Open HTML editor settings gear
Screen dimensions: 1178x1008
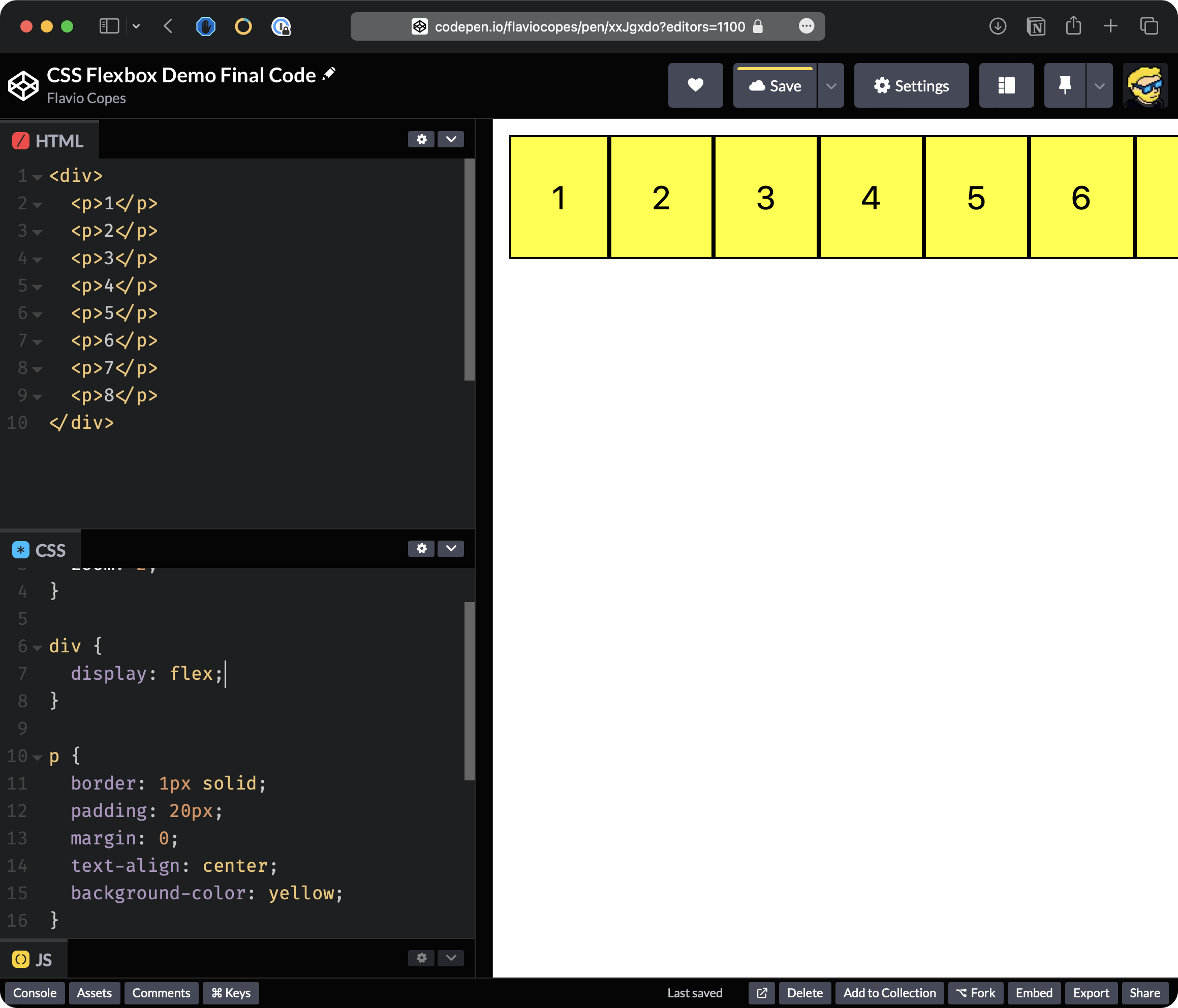point(421,139)
